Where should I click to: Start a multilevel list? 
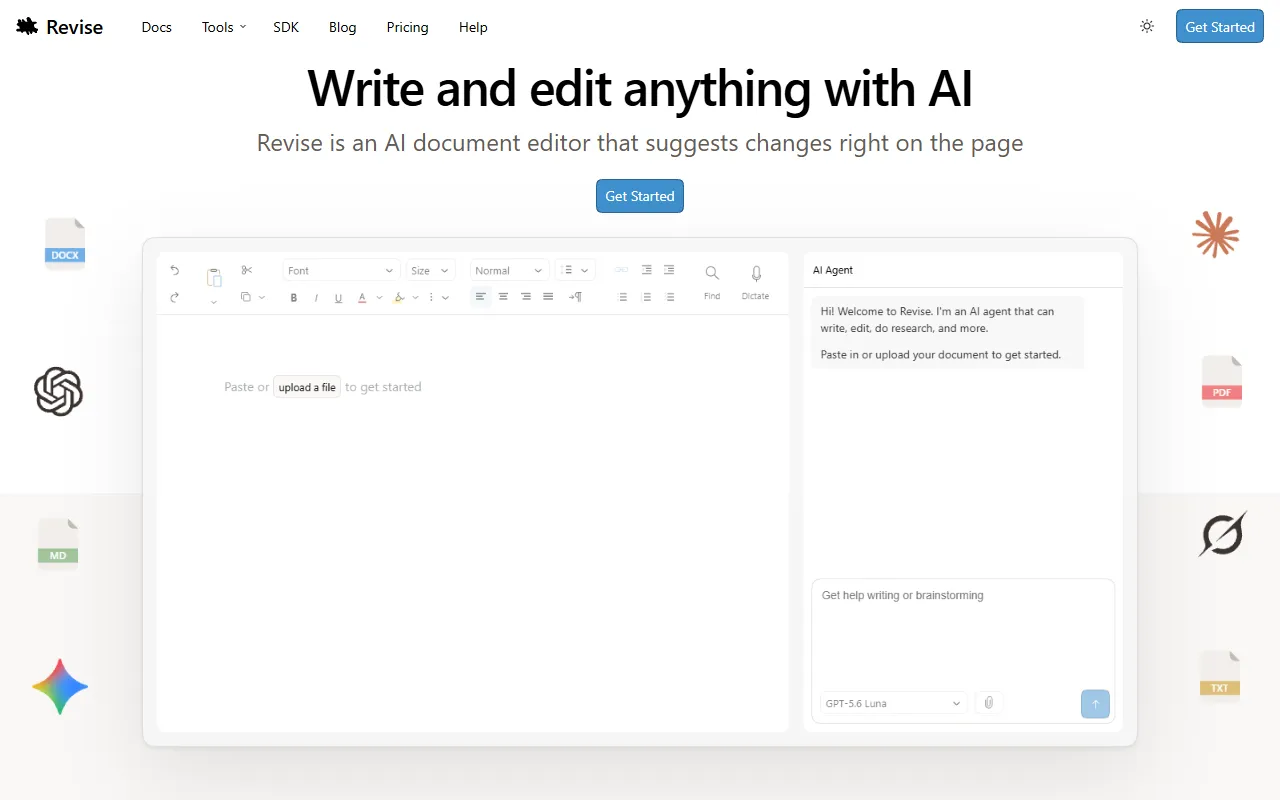pyautogui.click(x=669, y=297)
